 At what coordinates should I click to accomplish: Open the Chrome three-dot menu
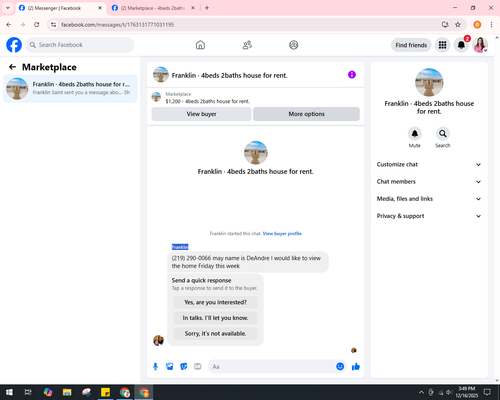pos(491,25)
